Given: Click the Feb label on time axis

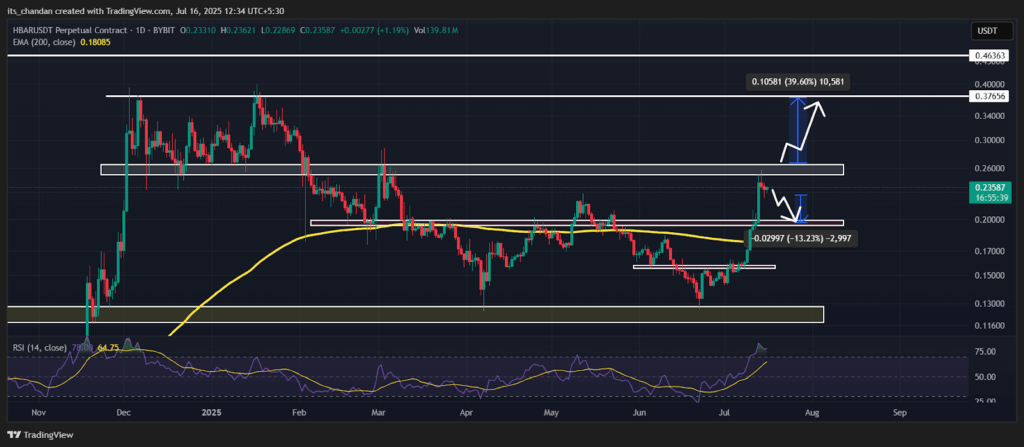Looking at the screenshot, I should 298,414.
